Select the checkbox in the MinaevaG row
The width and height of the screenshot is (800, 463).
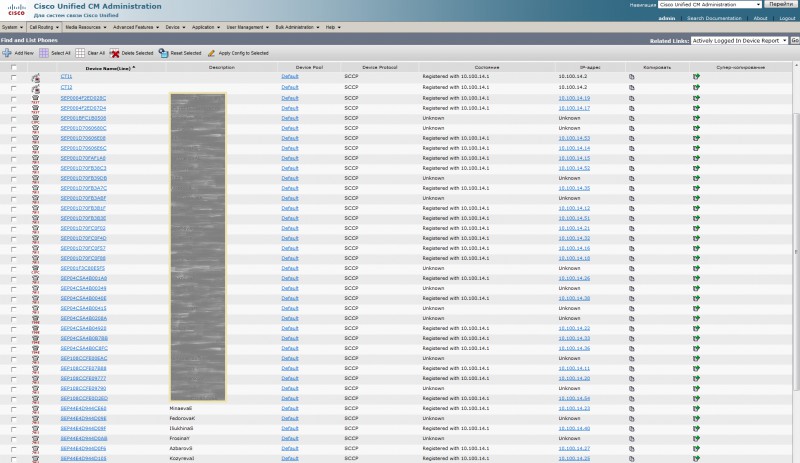click(14, 409)
